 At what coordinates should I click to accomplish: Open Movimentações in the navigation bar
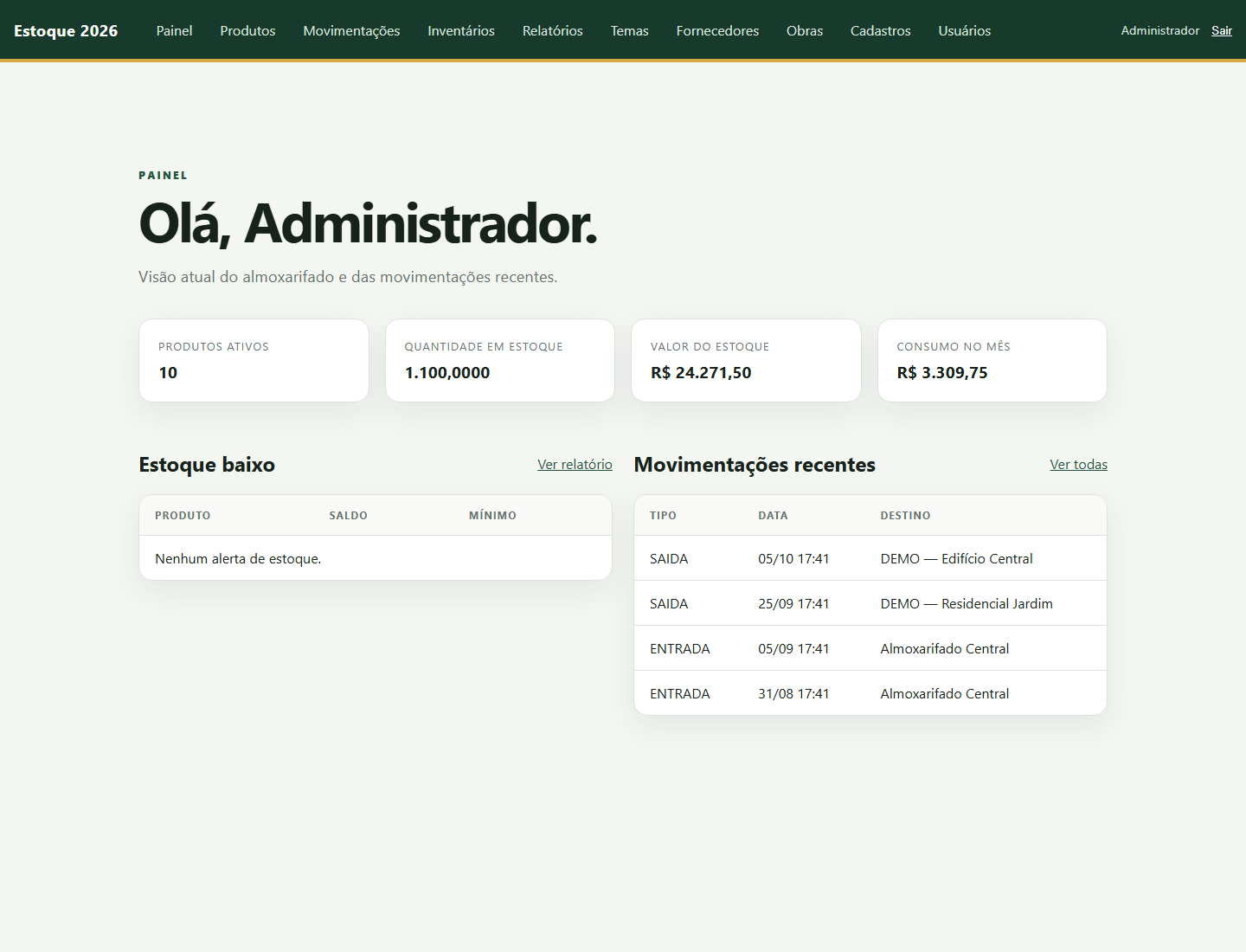pos(351,31)
